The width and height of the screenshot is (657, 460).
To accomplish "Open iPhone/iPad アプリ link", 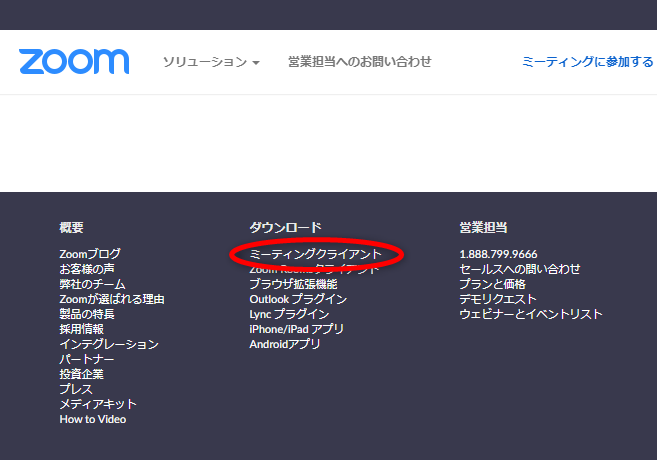I will click(x=297, y=329).
